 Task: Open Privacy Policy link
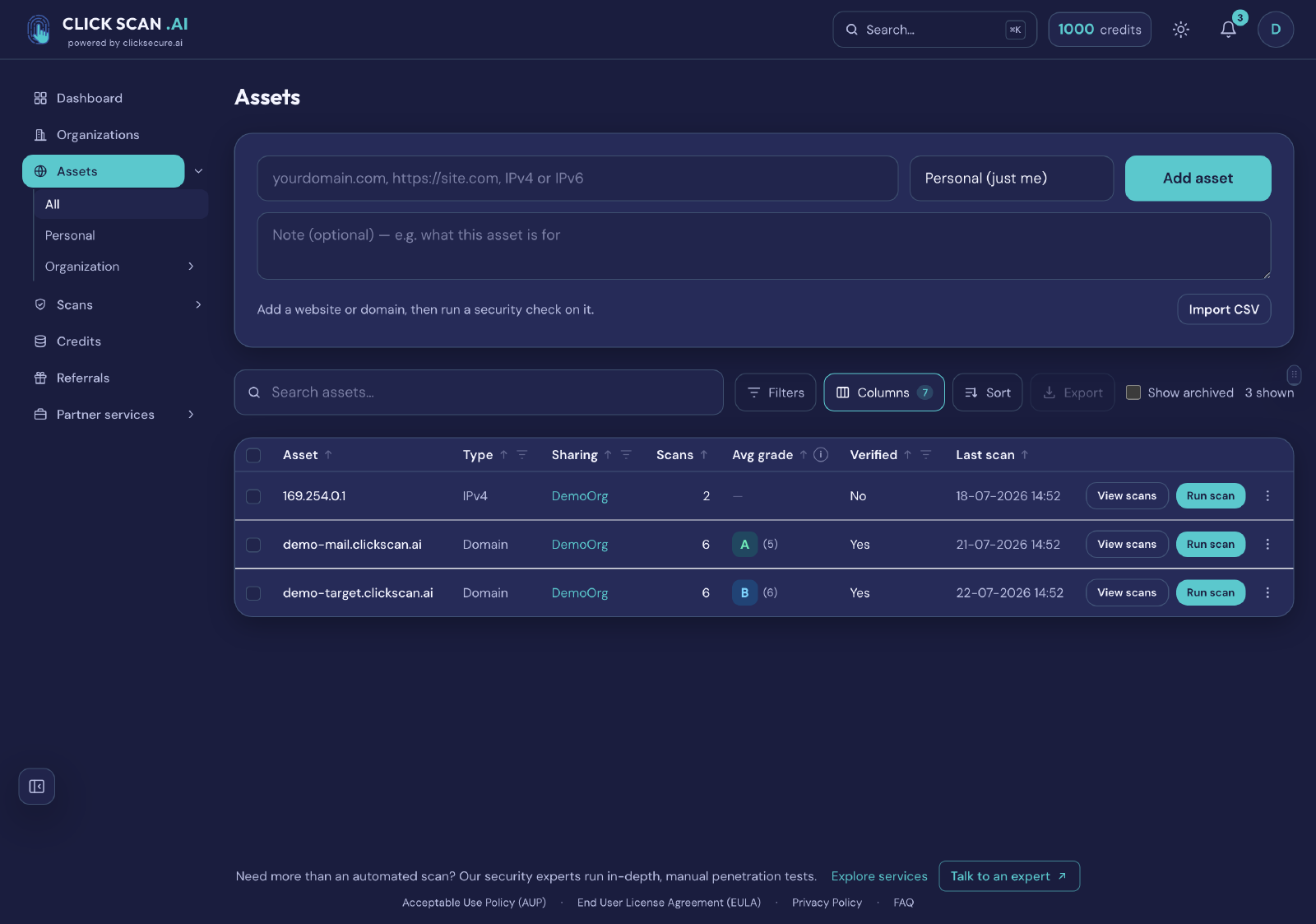pos(827,903)
